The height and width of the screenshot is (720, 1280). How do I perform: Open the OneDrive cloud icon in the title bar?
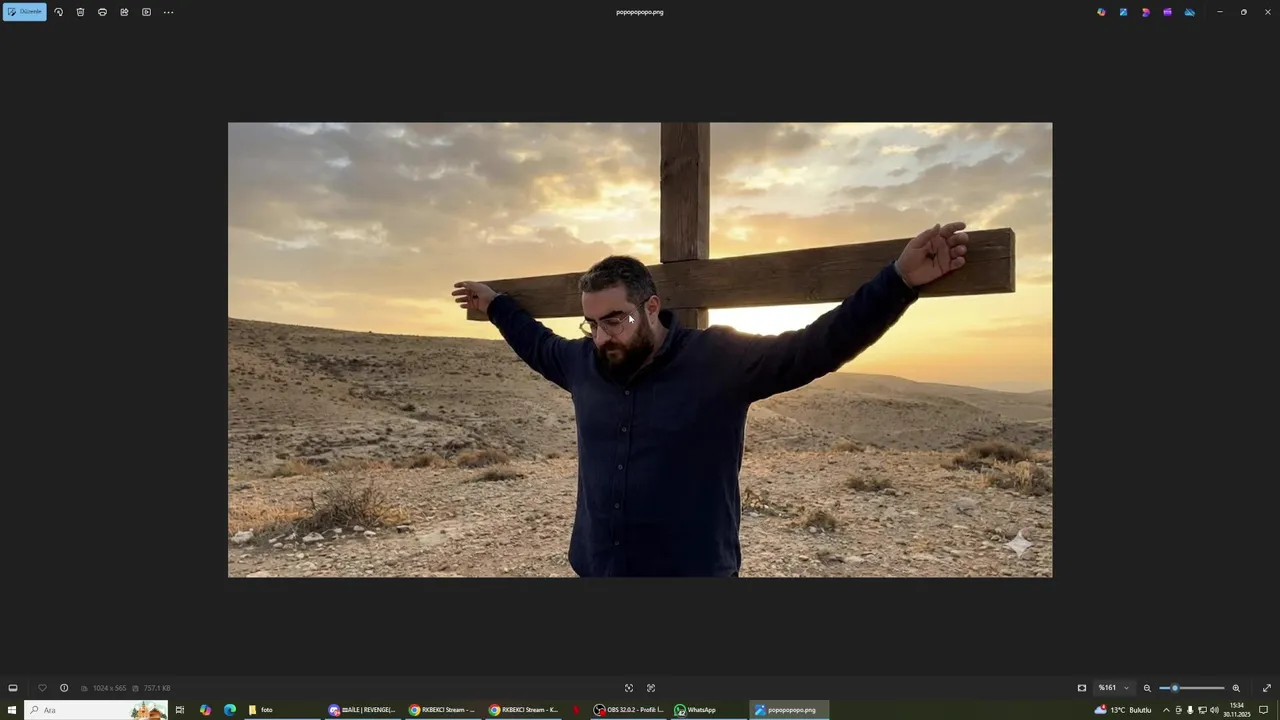[1189, 12]
